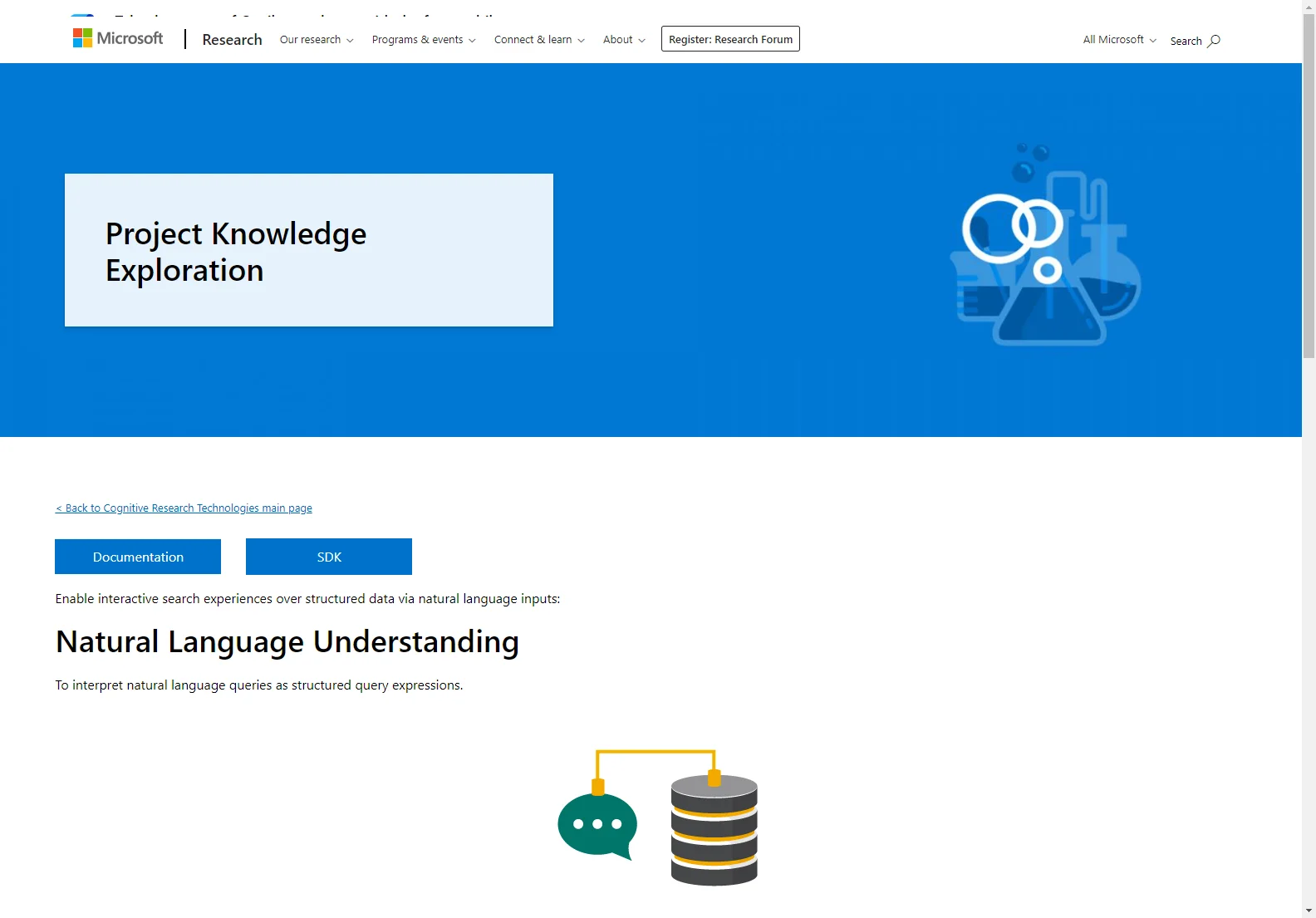Click the lab flask illustration in banner
Viewport: 1316px width, 918px height.
1046,243
